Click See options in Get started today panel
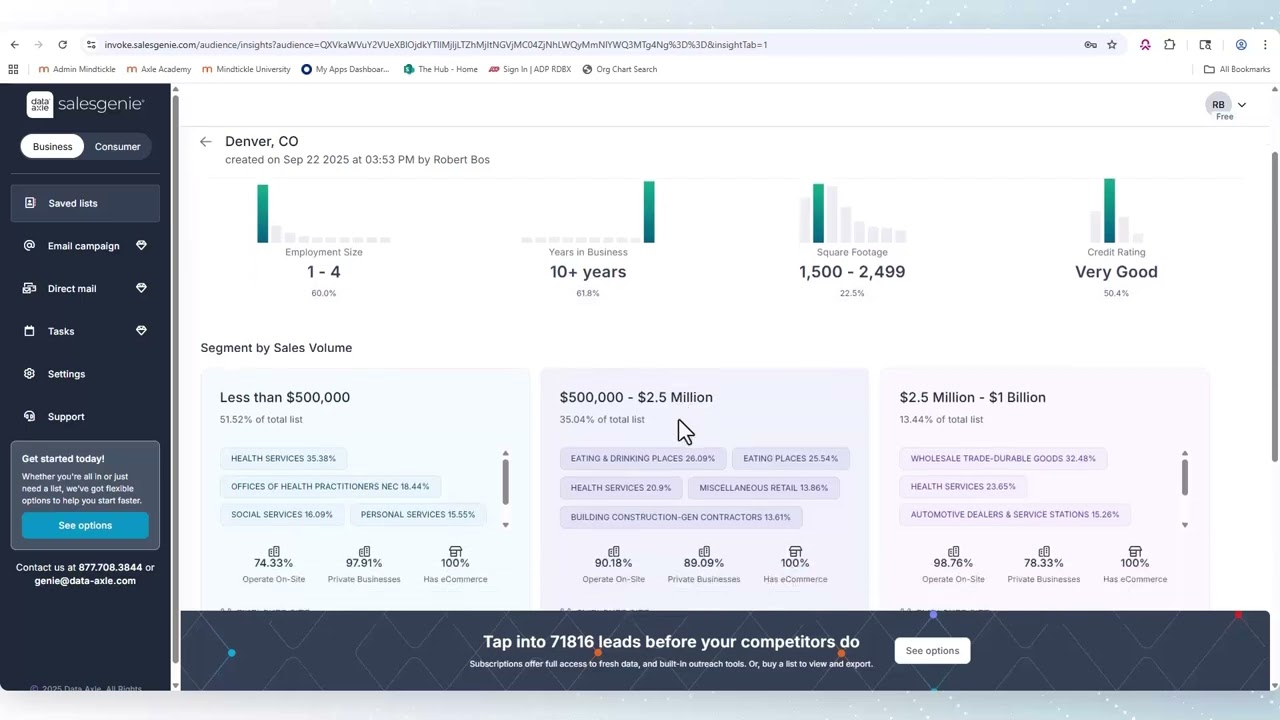Image resolution: width=1280 pixels, height=720 pixels. point(85,525)
